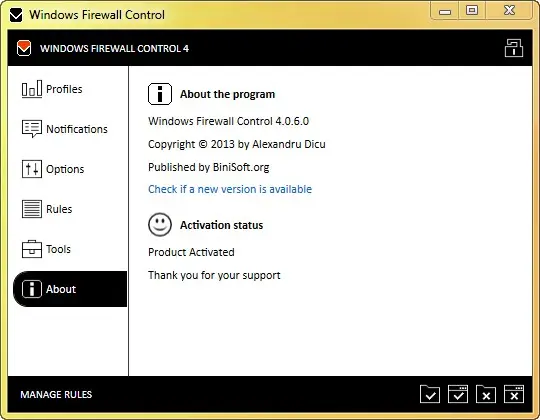Click the window with X icon
Image resolution: width=540 pixels, height=420 pixels.
(x=514, y=394)
